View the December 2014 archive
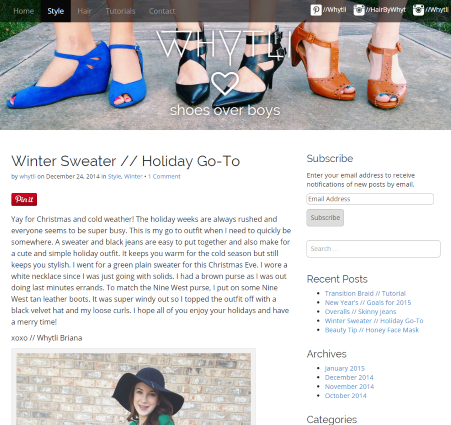 tap(349, 377)
